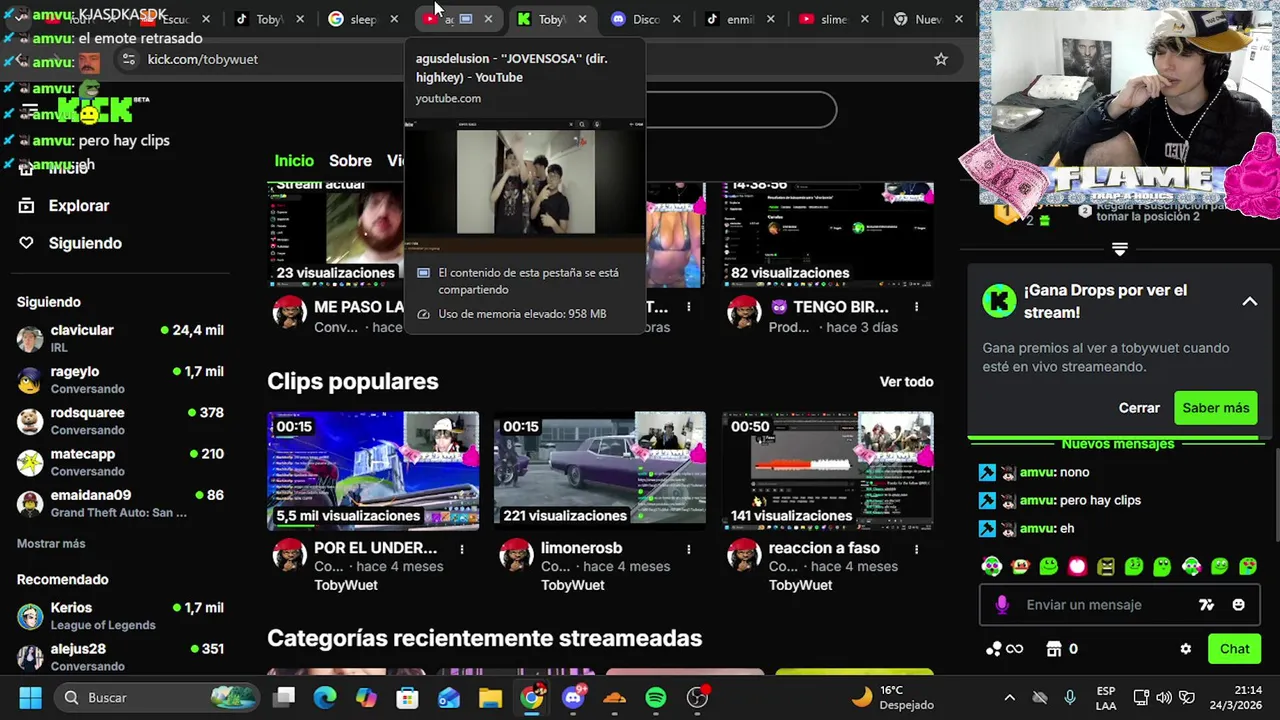Play the reaccion a faso clip thumbnail
This screenshot has height=720, width=1280.
[x=828, y=470]
